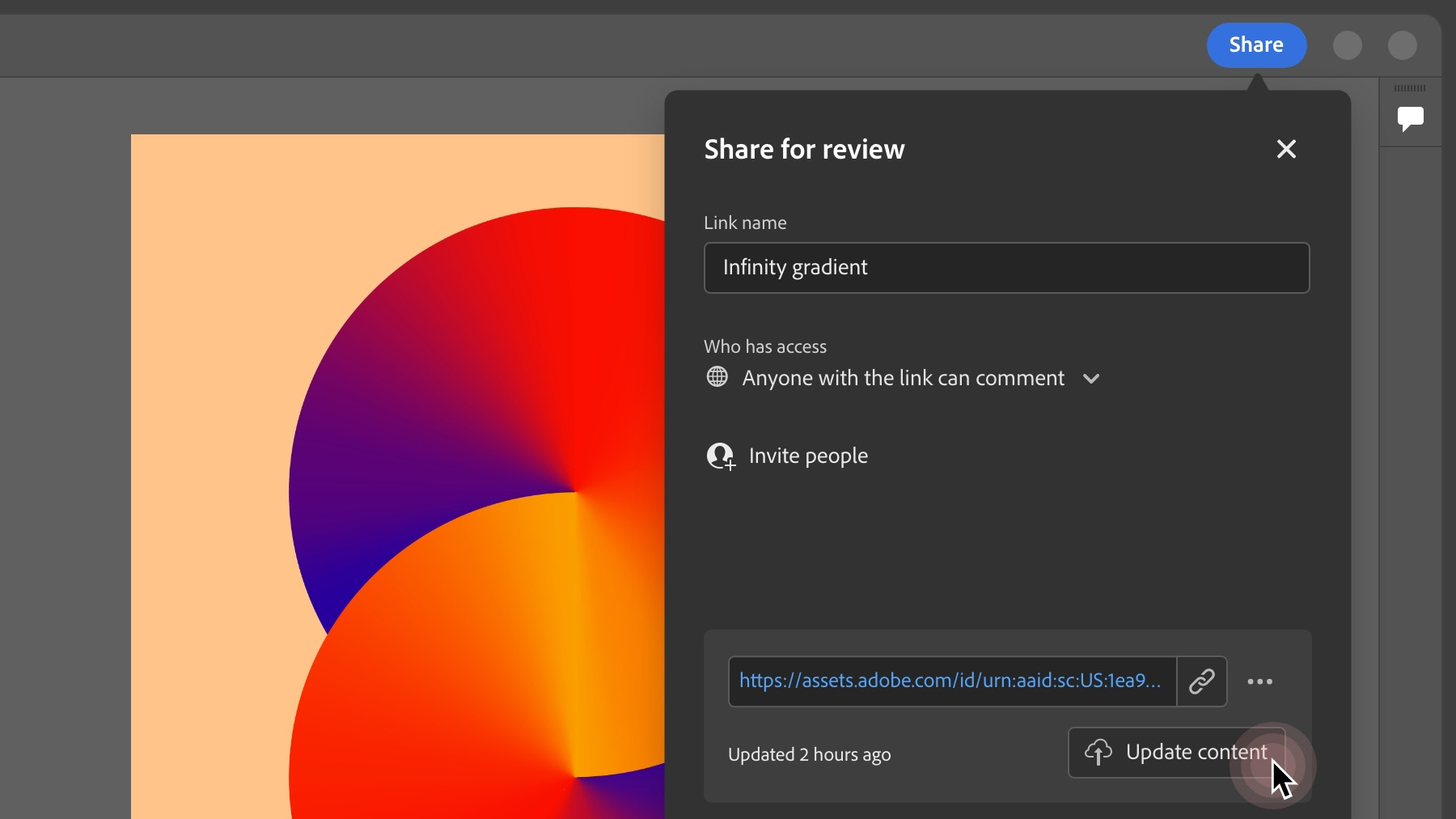Click the globe icon beside access setting
1456x819 pixels.
(x=717, y=377)
